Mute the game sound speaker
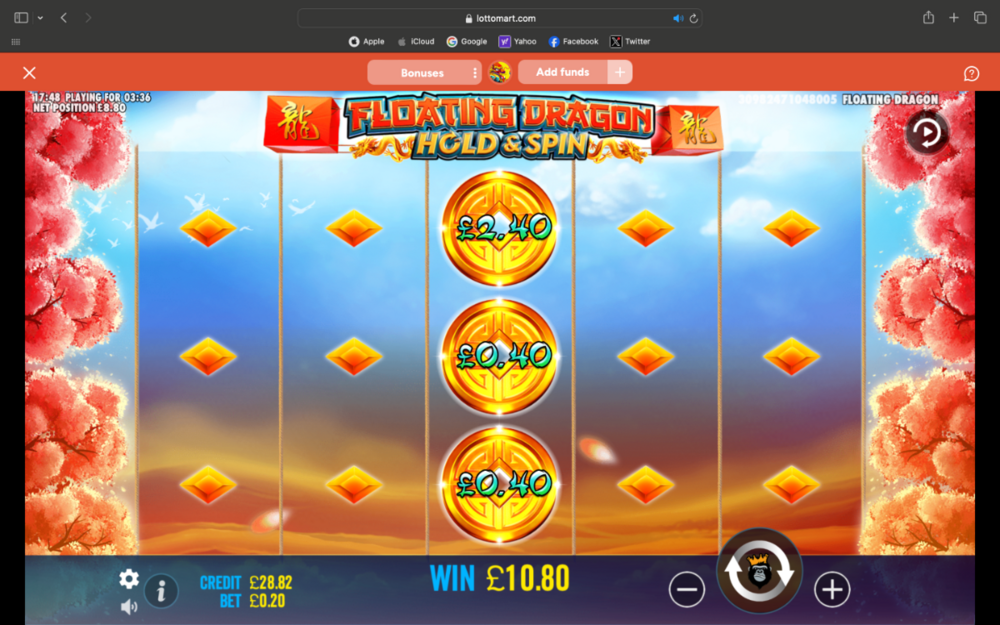 (129, 607)
